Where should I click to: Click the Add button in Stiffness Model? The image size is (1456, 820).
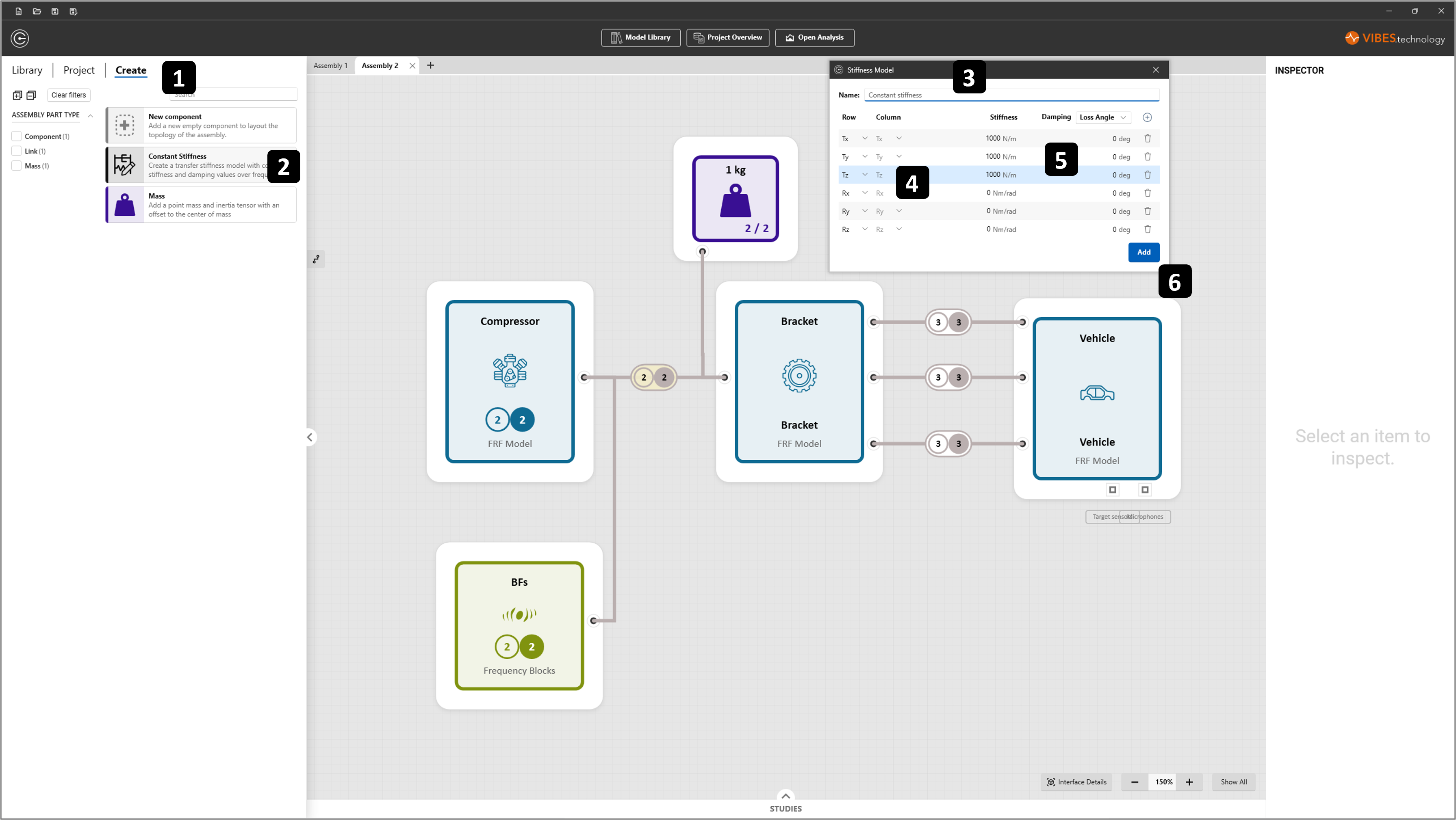click(1144, 253)
